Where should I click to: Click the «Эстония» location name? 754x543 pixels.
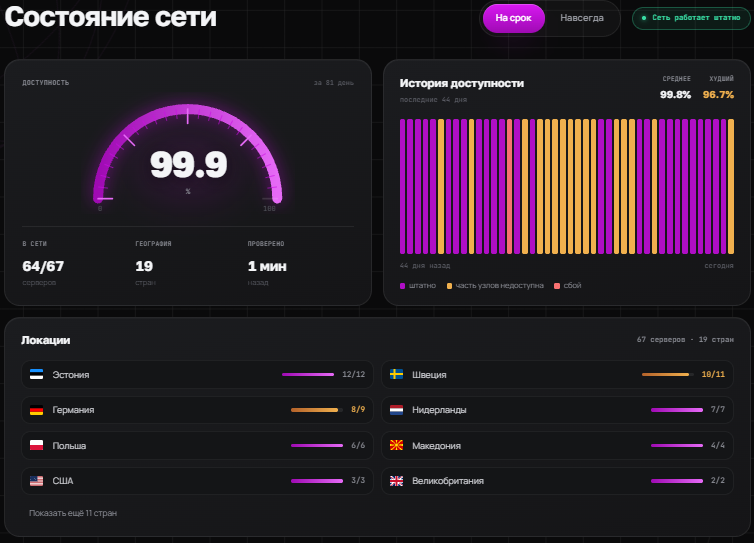71,375
